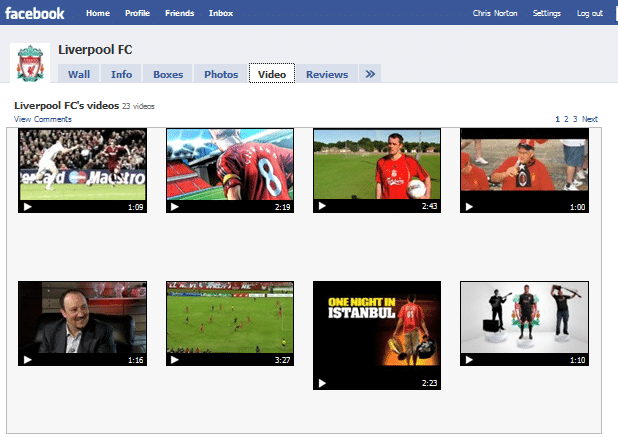The width and height of the screenshot is (618, 437).
Task: Open Profile in top navigation
Action: click(x=137, y=13)
